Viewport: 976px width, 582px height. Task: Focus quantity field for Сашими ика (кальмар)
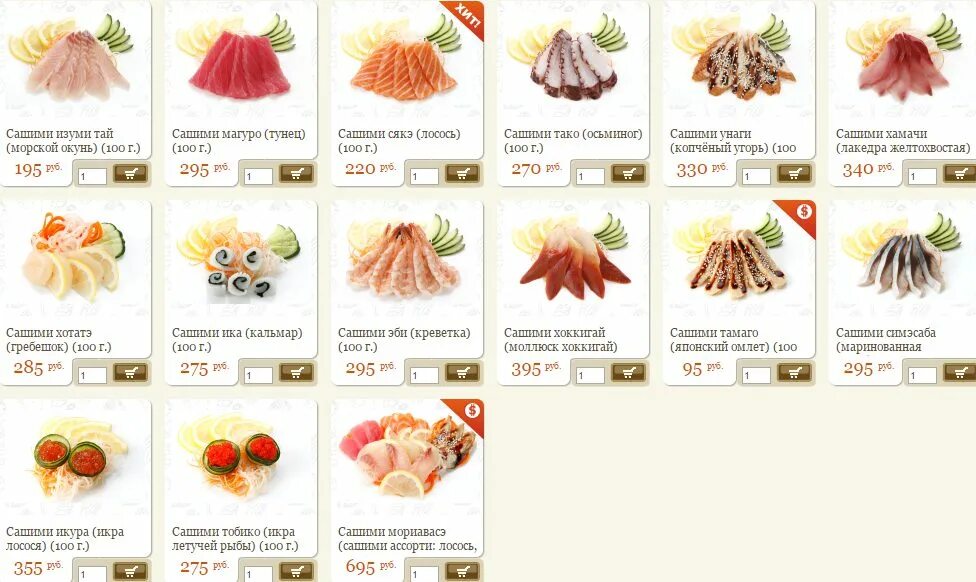tap(258, 375)
